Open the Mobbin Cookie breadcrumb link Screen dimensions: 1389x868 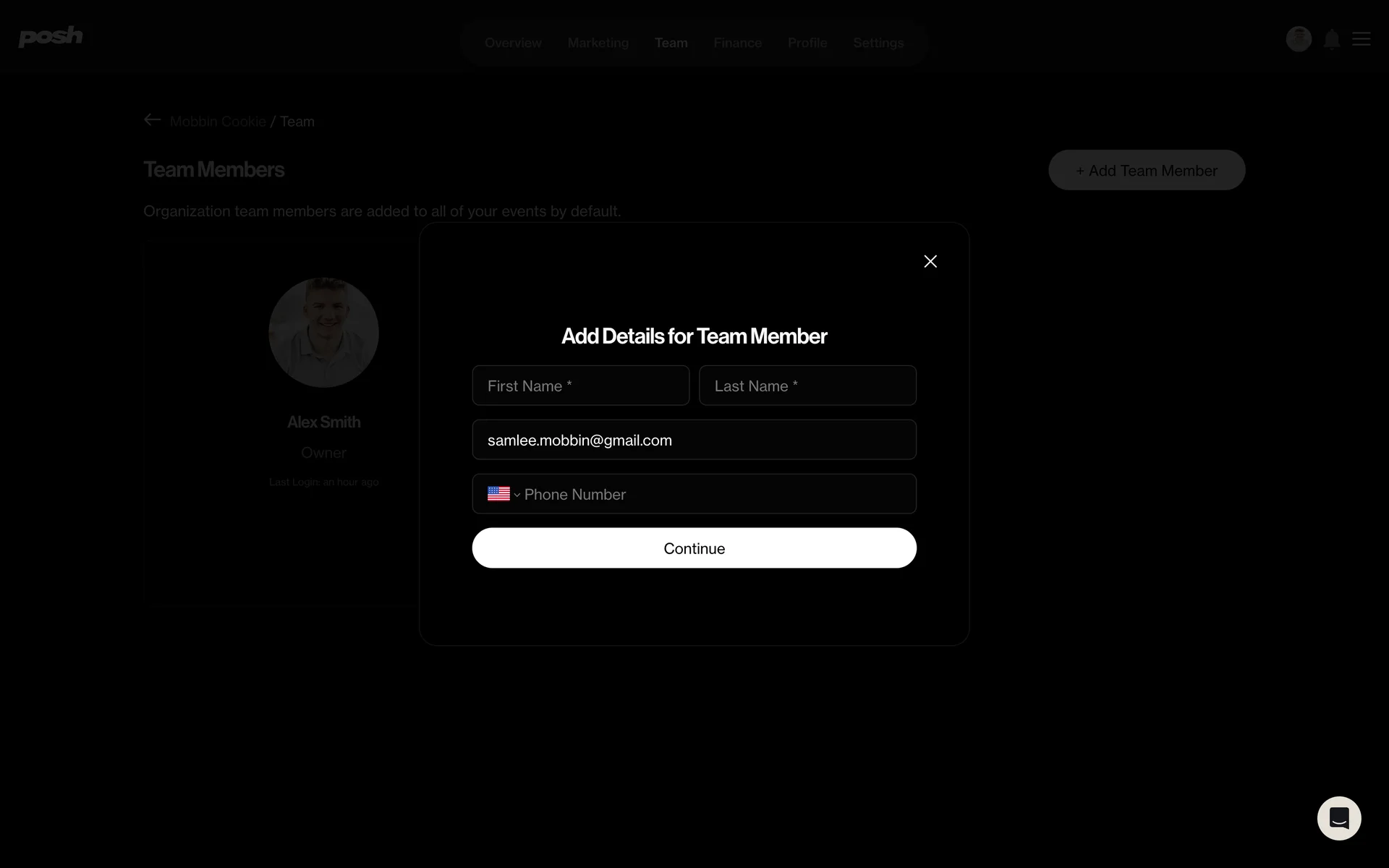tap(218, 122)
